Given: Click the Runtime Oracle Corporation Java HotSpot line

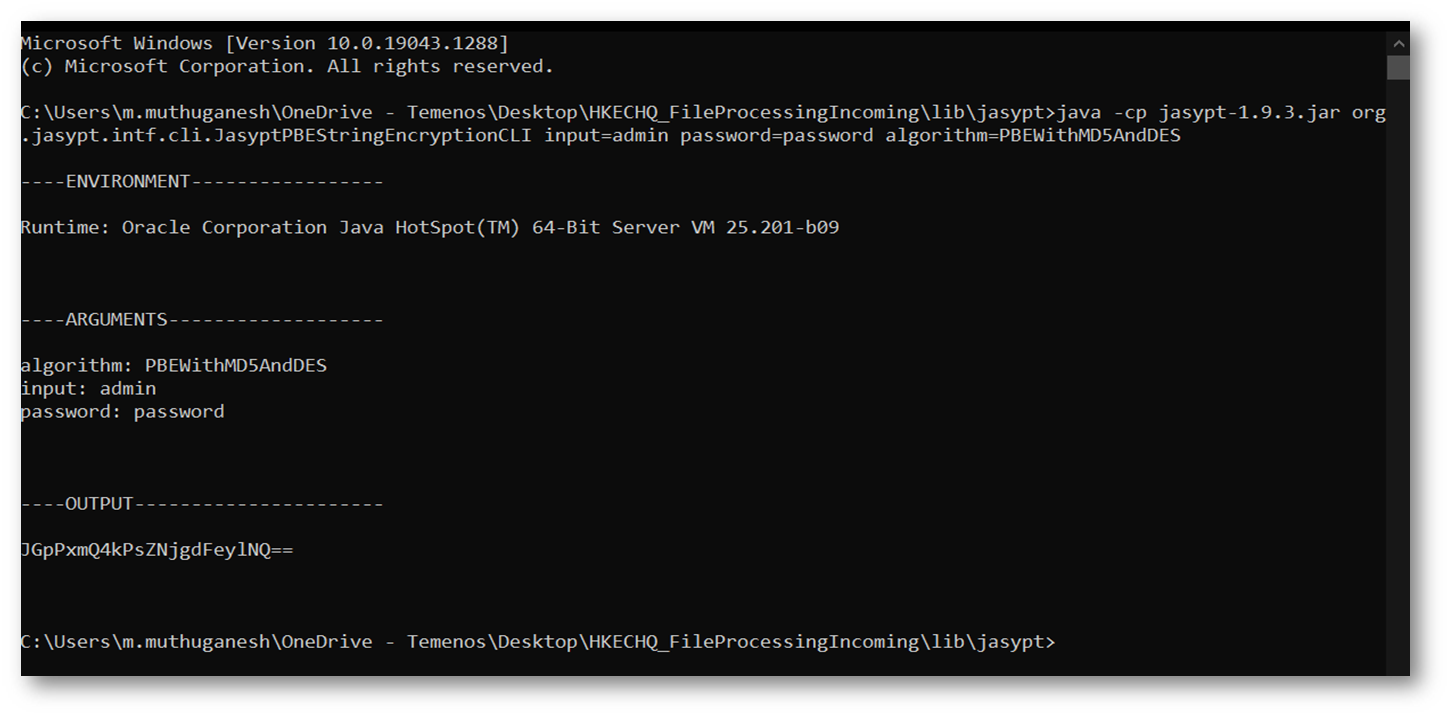Looking at the screenshot, I should pos(429,228).
